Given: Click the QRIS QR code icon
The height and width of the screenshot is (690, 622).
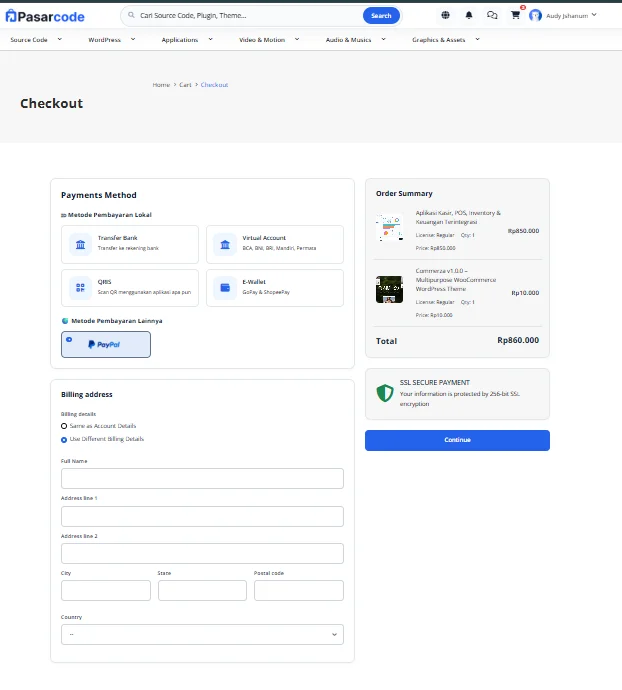Looking at the screenshot, I should pos(81,288).
